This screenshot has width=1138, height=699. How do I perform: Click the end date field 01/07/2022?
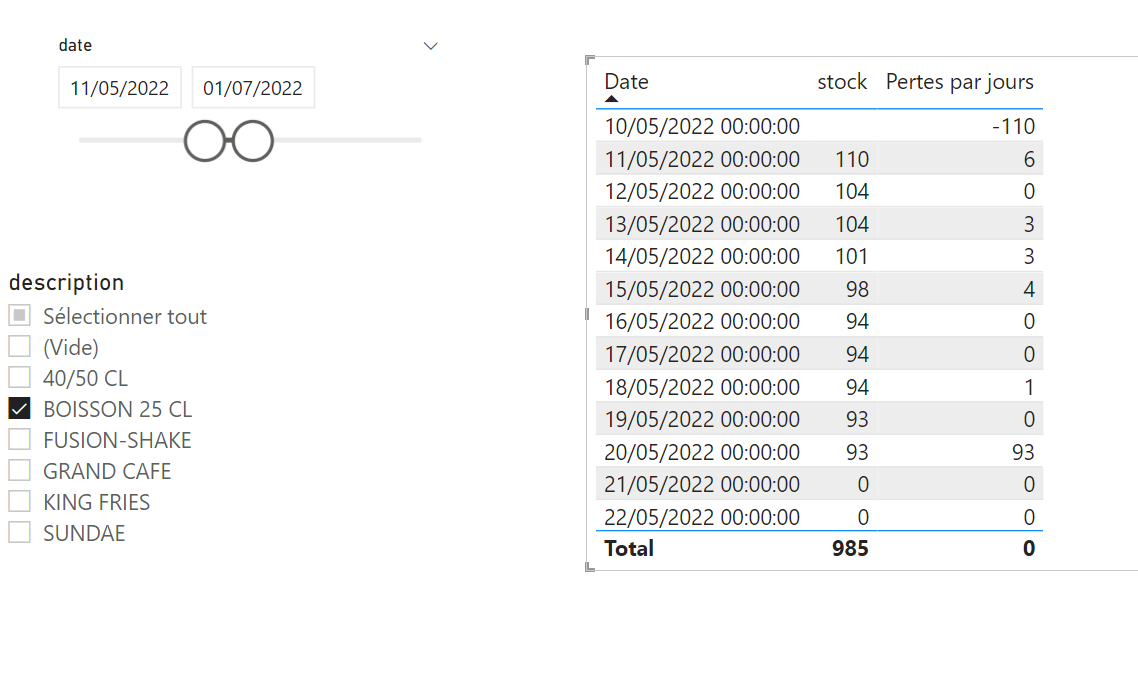253,88
